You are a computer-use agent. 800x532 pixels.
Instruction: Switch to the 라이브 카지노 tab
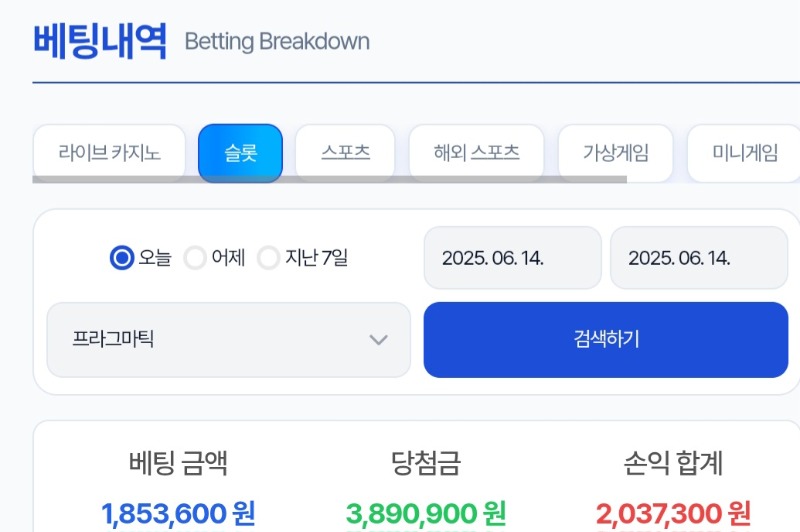coord(109,153)
